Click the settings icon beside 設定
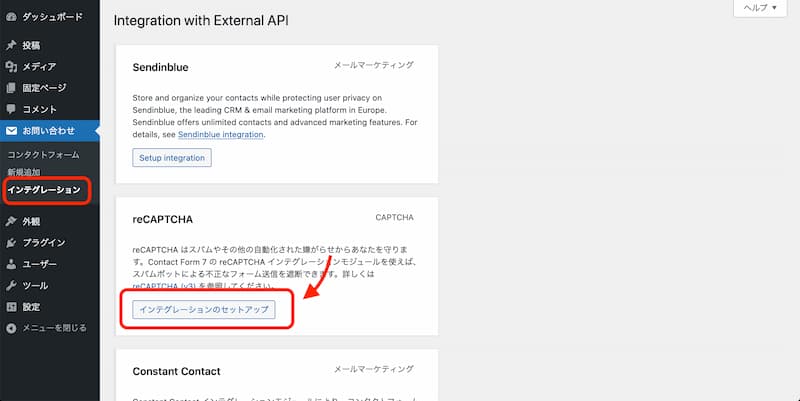Image resolution: width=800 pixels, height=401 pixels. tap(11, 307)
